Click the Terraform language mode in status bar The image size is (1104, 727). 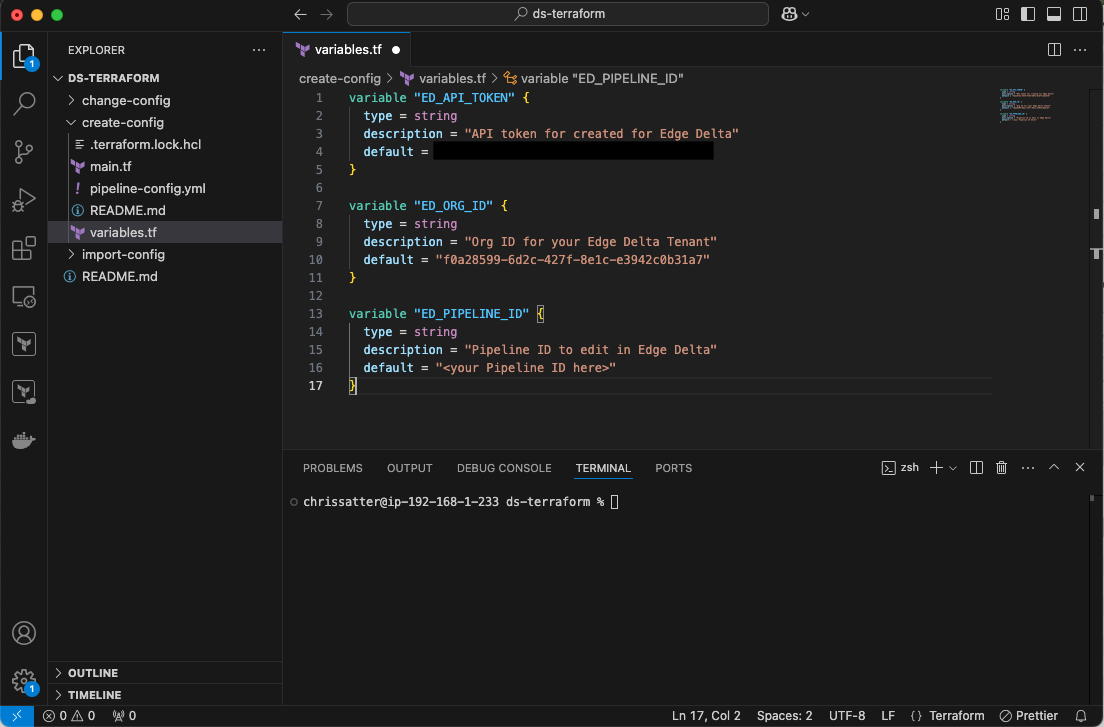956,716
